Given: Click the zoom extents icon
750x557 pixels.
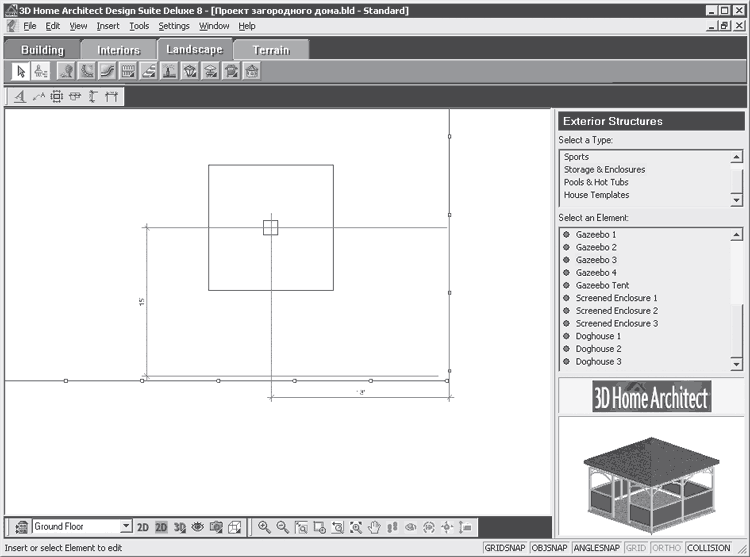Looking at the screenshot, I should pyautogui.click(x=356, y=527).
